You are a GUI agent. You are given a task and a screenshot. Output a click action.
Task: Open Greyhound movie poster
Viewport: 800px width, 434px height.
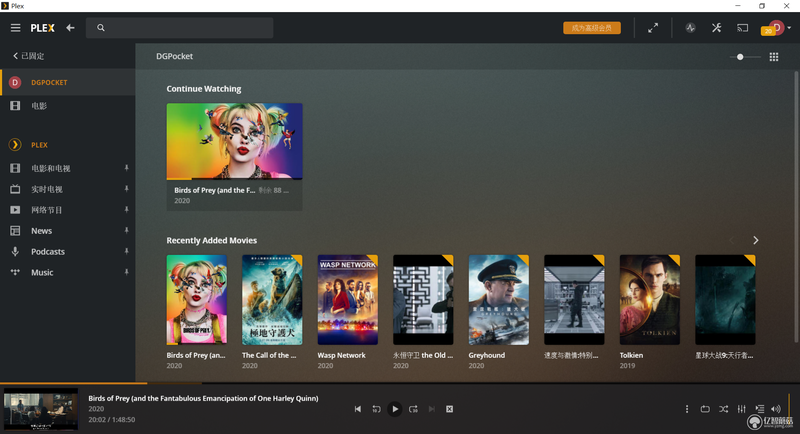(x=498, y=300)
